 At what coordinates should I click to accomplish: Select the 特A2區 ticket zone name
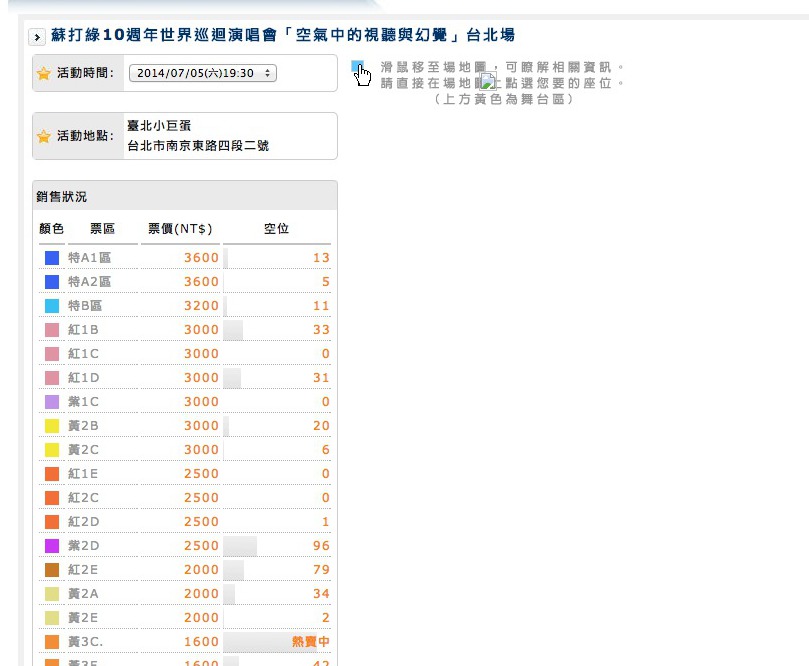[x=89, y=282]
